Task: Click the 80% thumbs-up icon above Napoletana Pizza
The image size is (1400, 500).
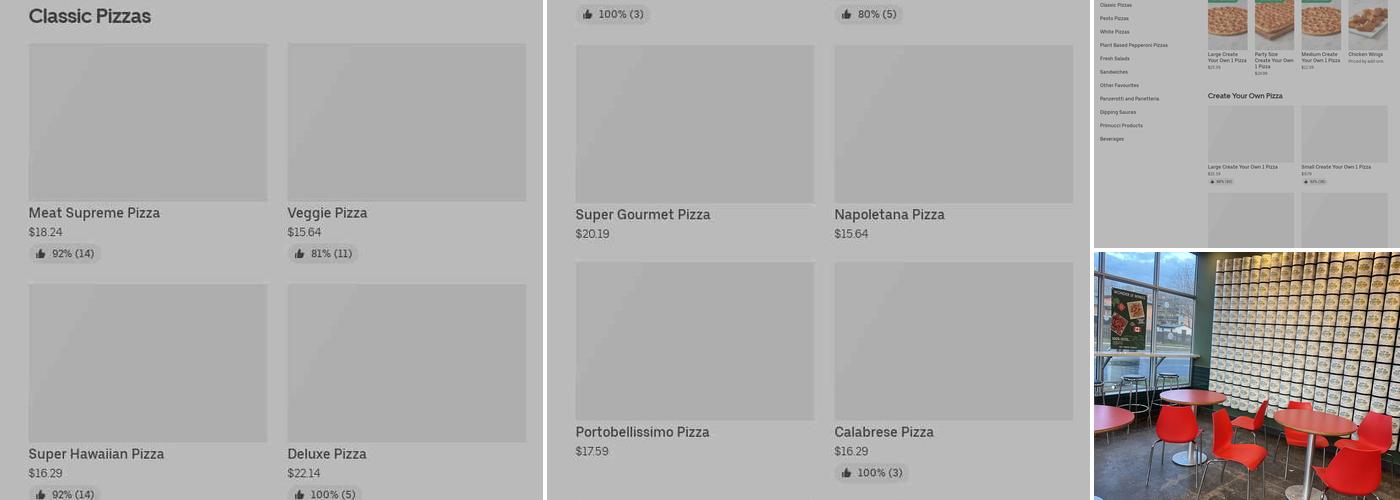Action: [847, 14]
